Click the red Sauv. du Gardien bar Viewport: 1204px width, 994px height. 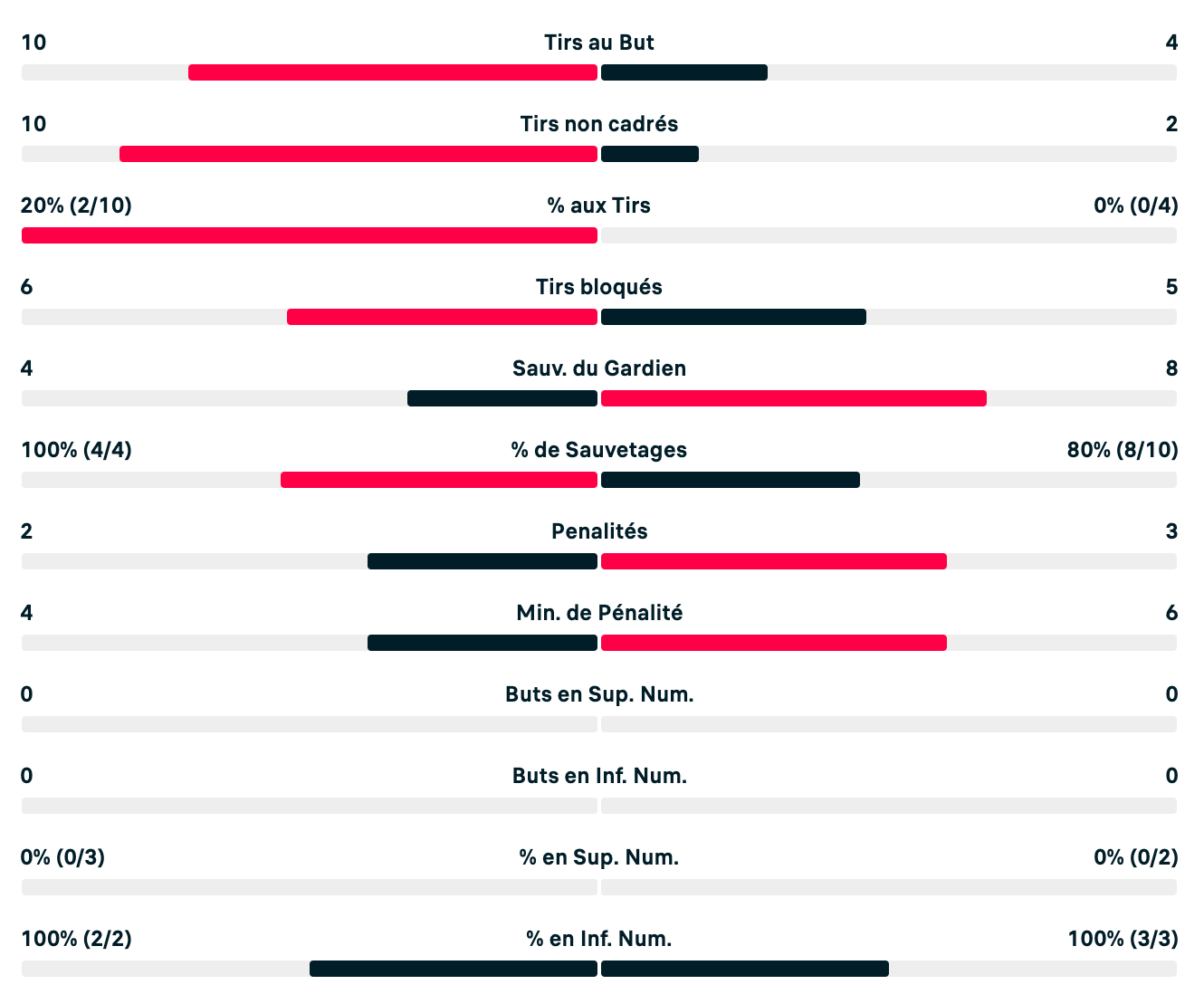(x=794, y=398)
